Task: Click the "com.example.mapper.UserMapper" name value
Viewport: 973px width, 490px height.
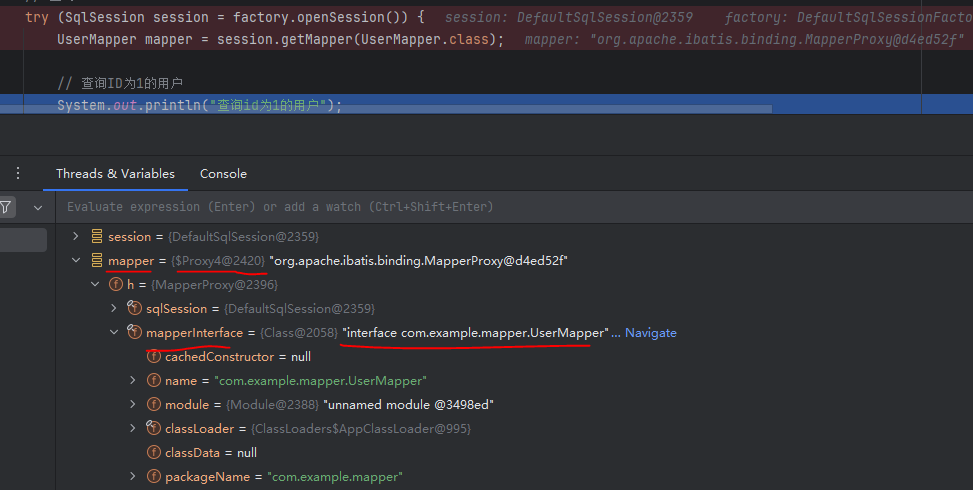Action: point(320,381)
